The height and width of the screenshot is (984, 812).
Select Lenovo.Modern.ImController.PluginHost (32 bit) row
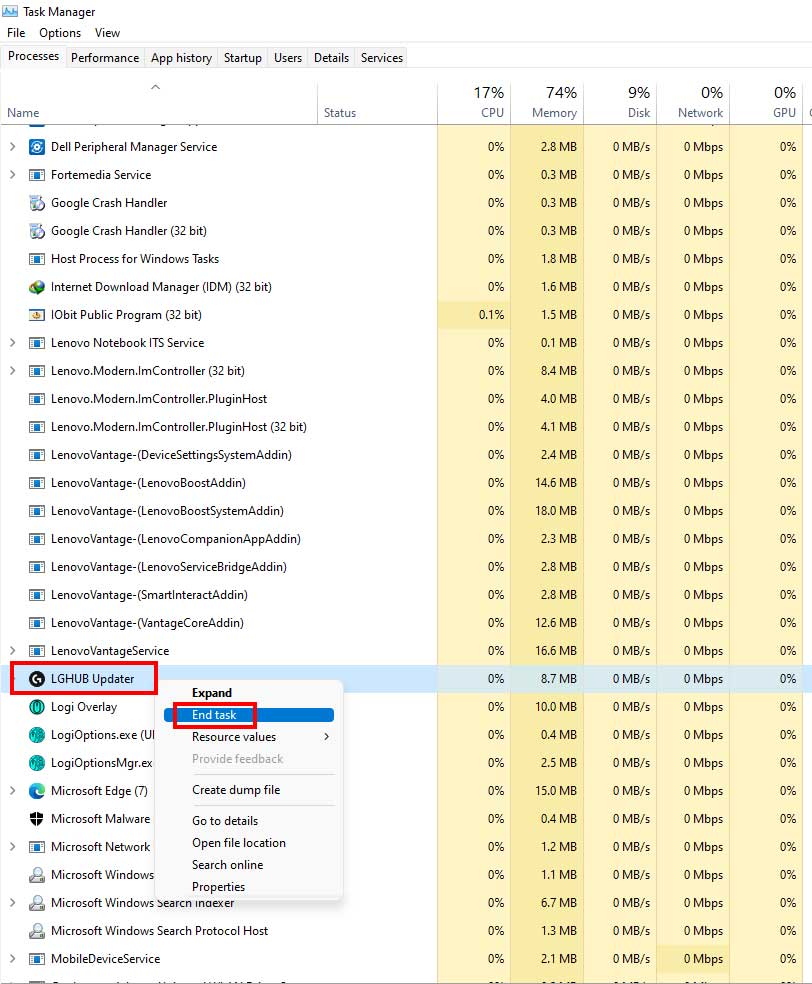pos(406,427)
